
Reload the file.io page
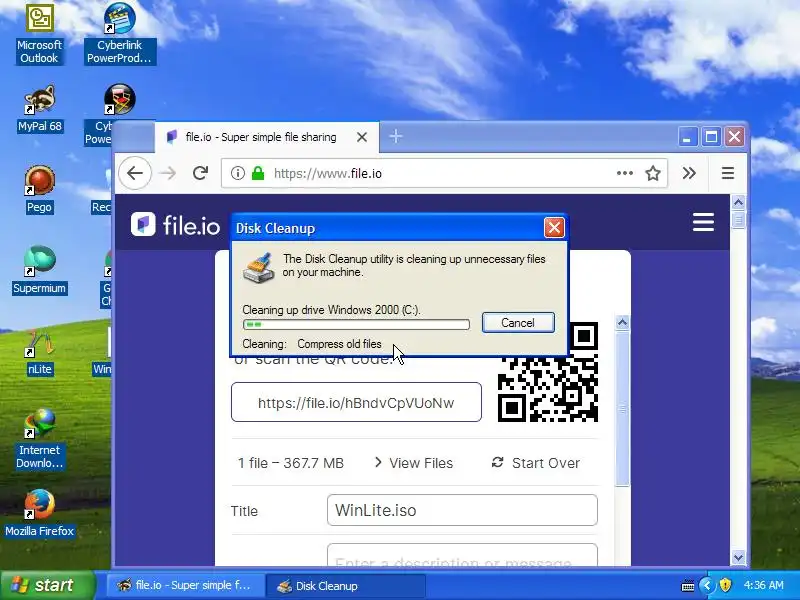pos(201,173)
